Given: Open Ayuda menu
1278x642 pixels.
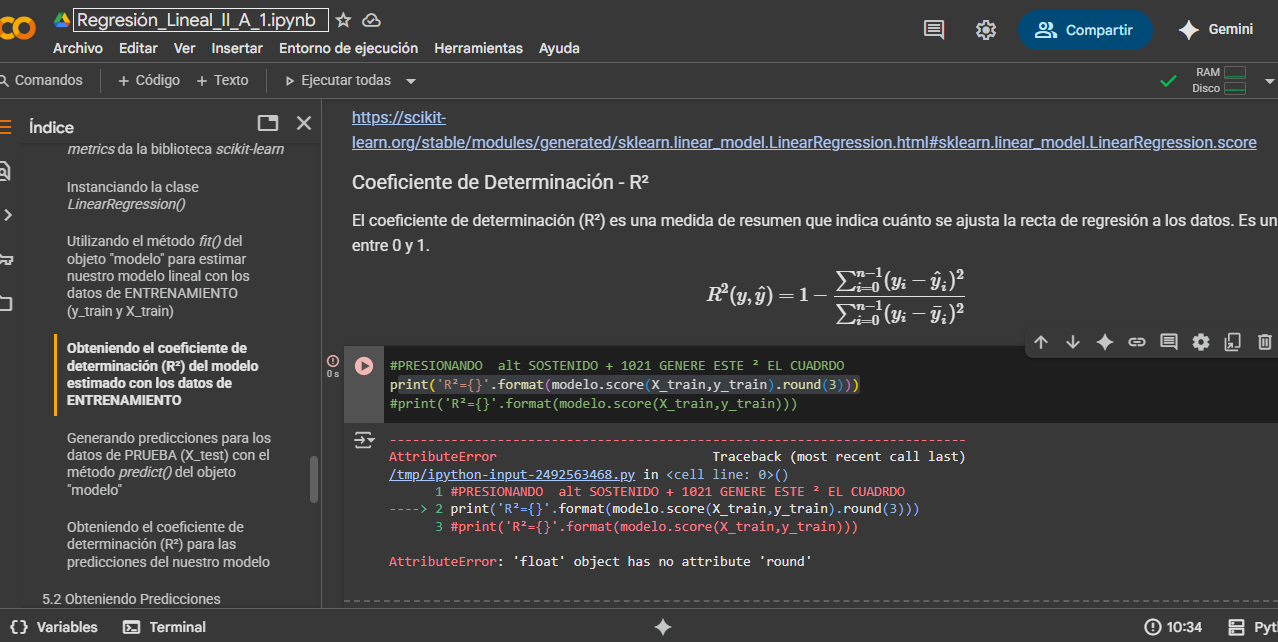Looking at the screenshot, I should tap(559, 48).
